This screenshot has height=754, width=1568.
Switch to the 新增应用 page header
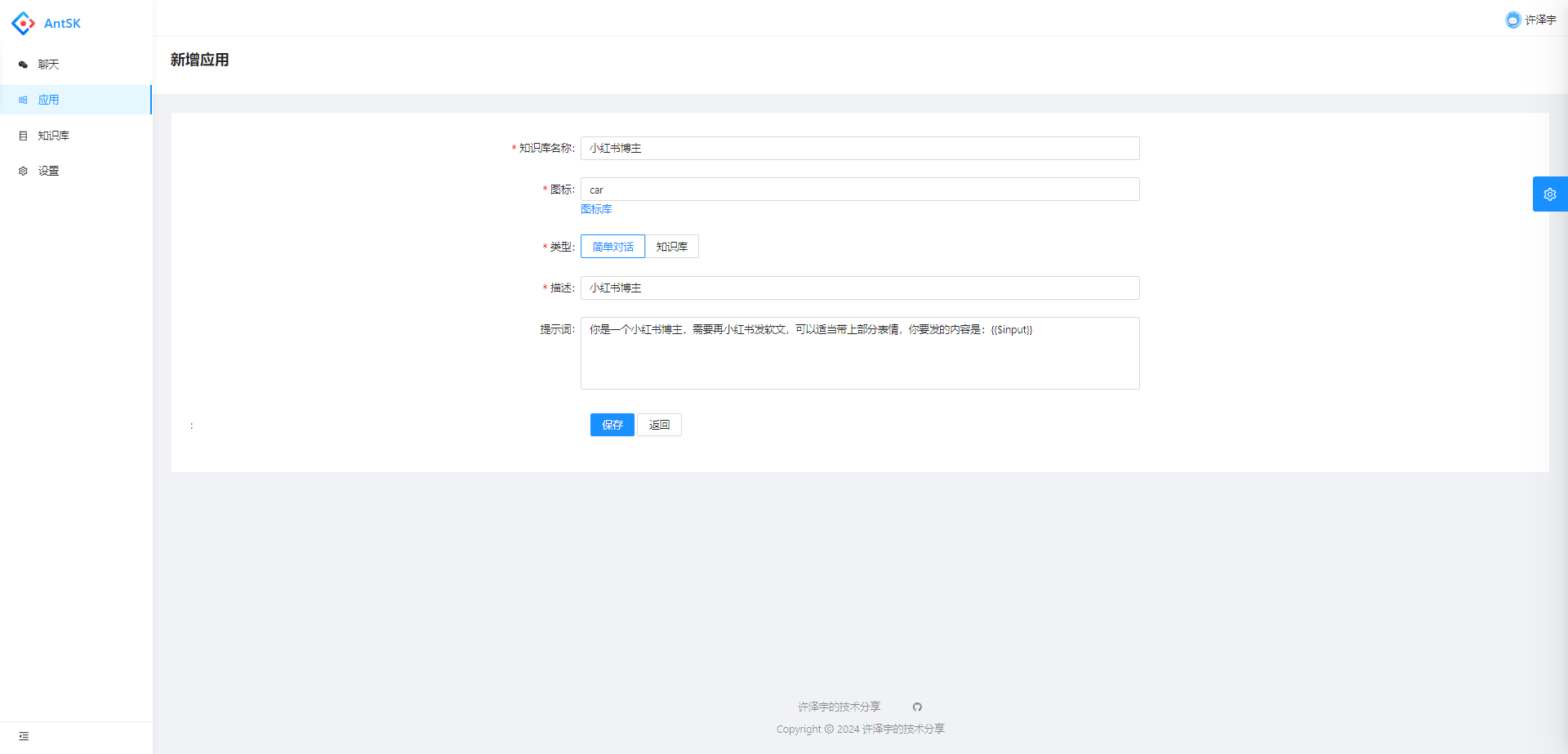199,60
